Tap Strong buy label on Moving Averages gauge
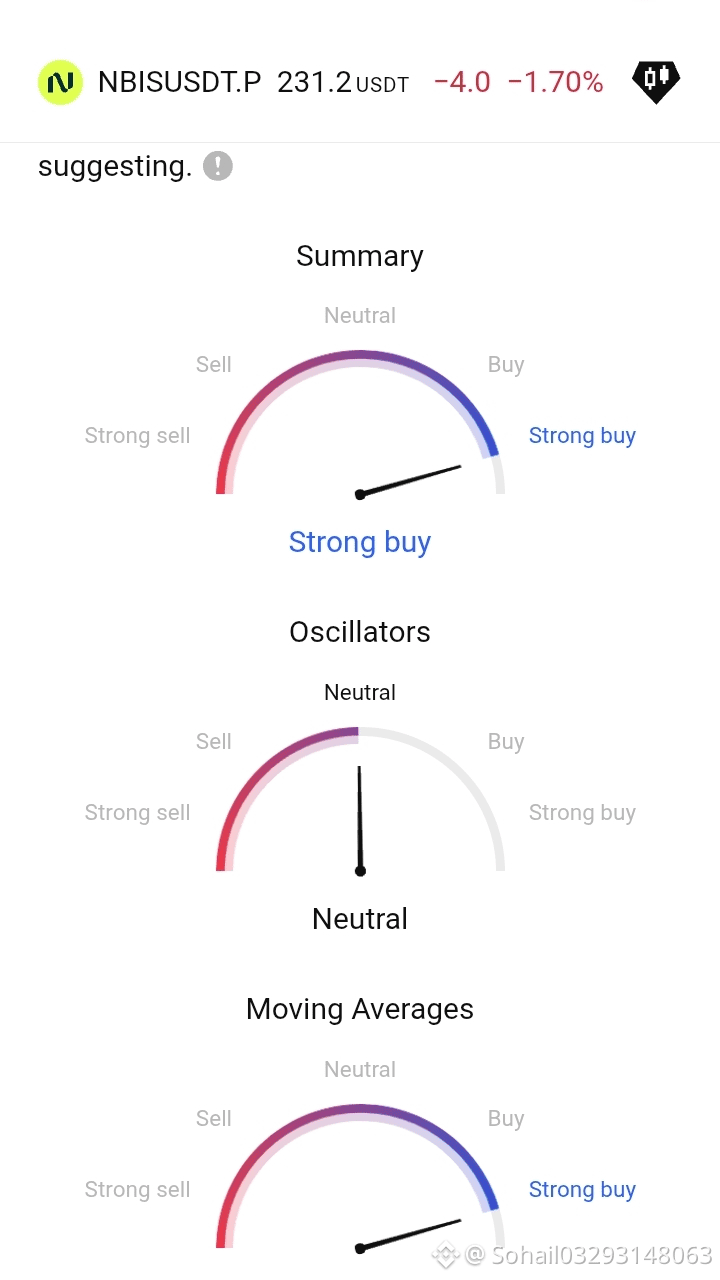Image resolution: width=720 pixels, height=1280 pixels. [582, 1190]
